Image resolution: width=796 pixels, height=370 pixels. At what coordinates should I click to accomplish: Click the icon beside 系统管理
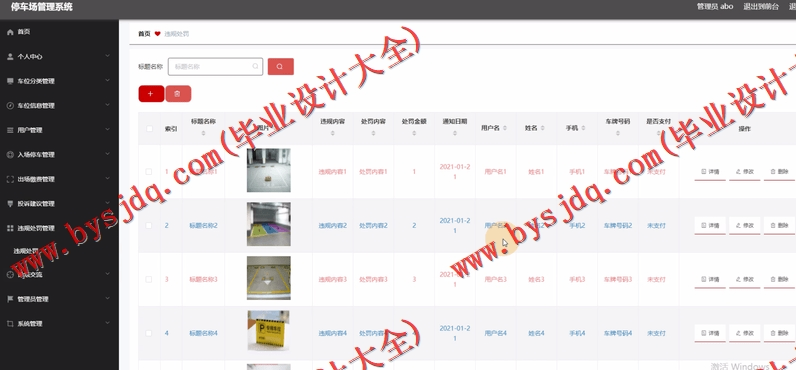10,324
